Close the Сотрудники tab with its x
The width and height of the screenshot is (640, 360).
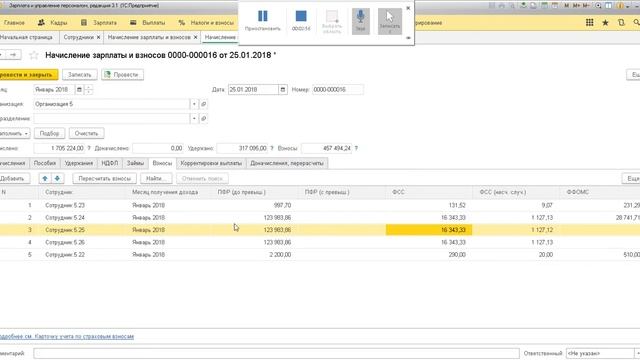pos(98,37)
